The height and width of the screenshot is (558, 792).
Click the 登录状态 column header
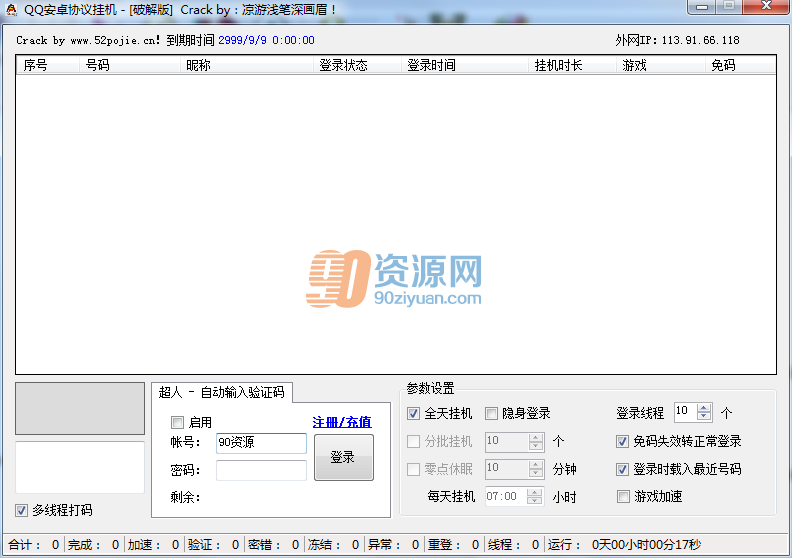pos(357,65)
